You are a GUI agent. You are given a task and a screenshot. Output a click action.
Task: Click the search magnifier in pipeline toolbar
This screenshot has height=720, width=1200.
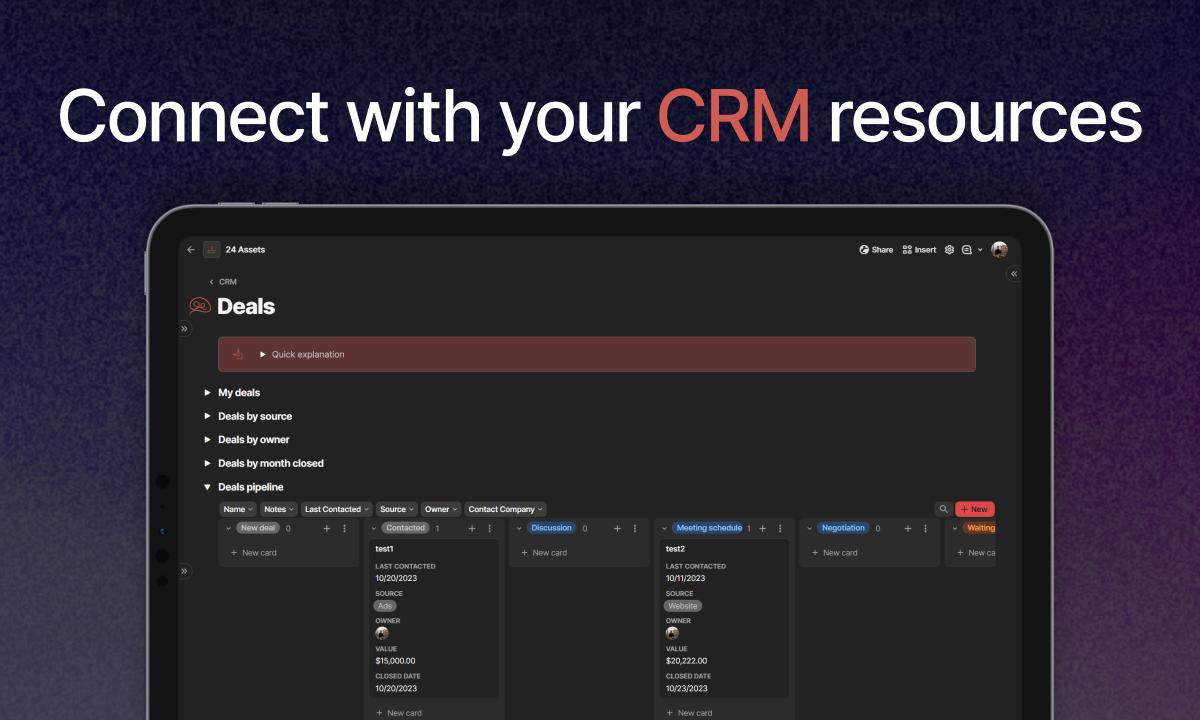[x=943, y=509]
